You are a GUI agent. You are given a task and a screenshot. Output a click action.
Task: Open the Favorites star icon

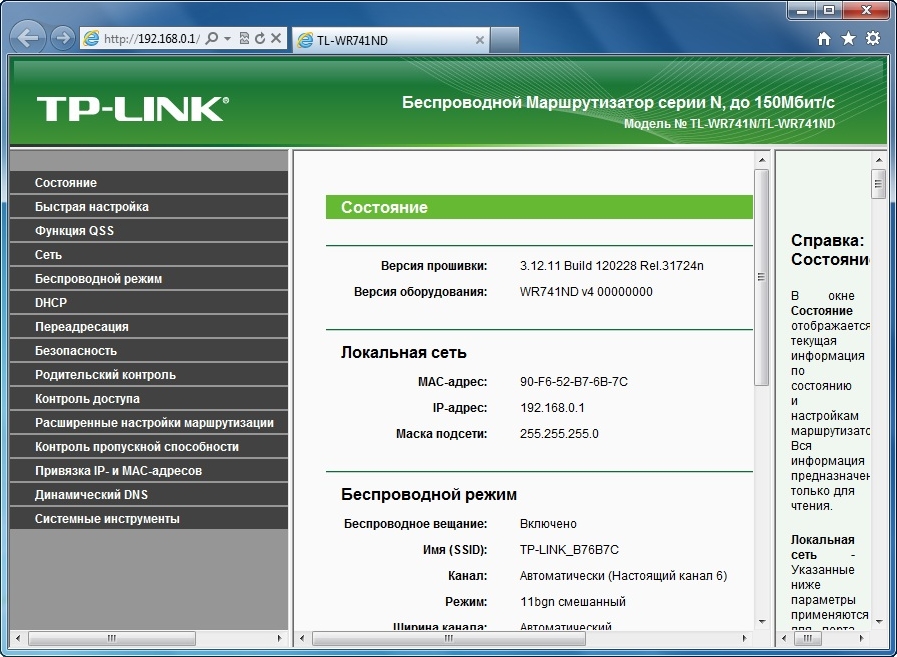[848, 38]
